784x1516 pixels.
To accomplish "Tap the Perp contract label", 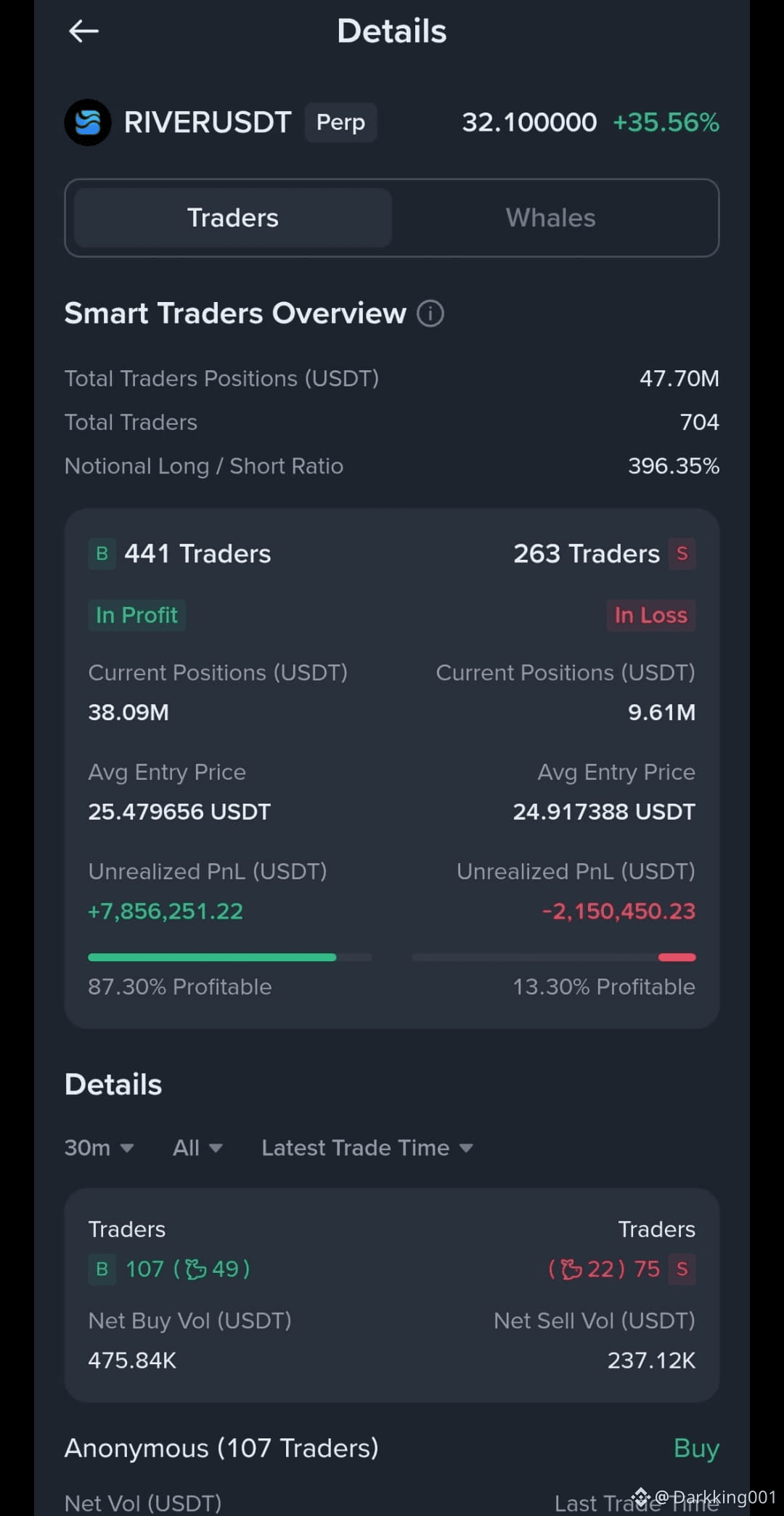I will [x=340, y=122].
